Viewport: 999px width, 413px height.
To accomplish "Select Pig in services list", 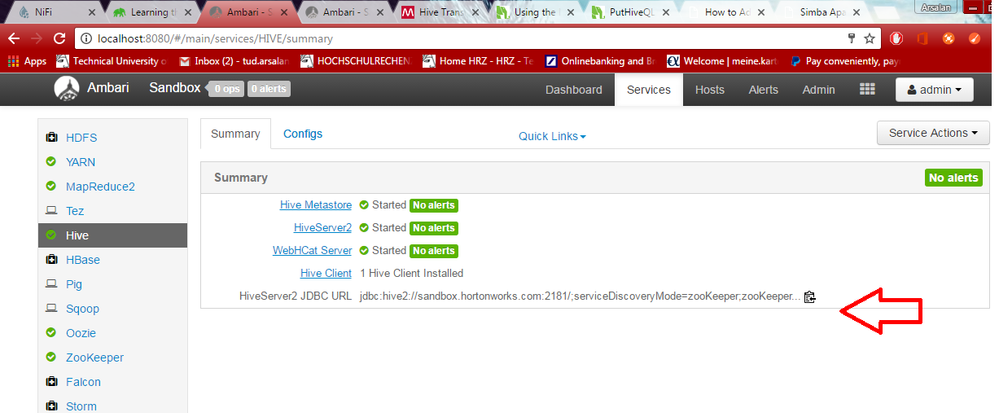I will pos(74,284).
